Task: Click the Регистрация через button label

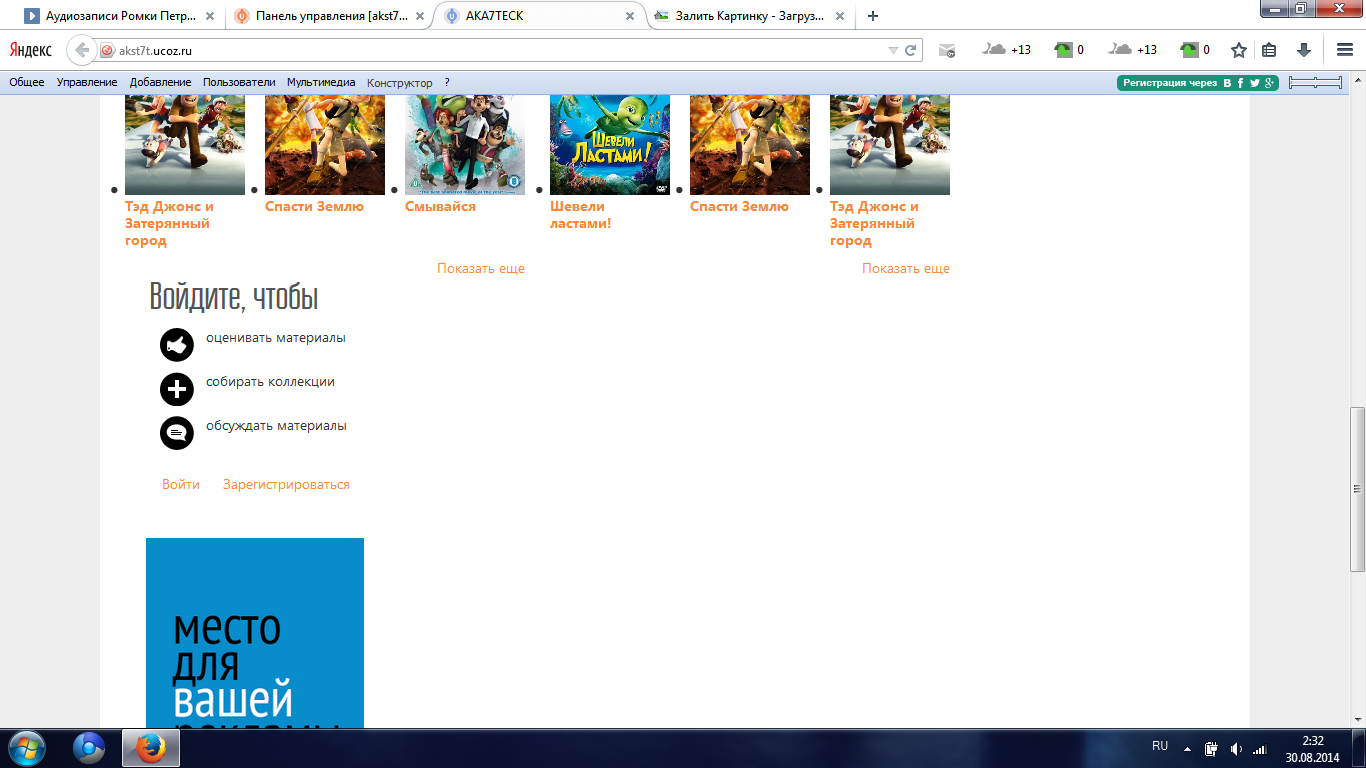Action: tap(1170, 83)
